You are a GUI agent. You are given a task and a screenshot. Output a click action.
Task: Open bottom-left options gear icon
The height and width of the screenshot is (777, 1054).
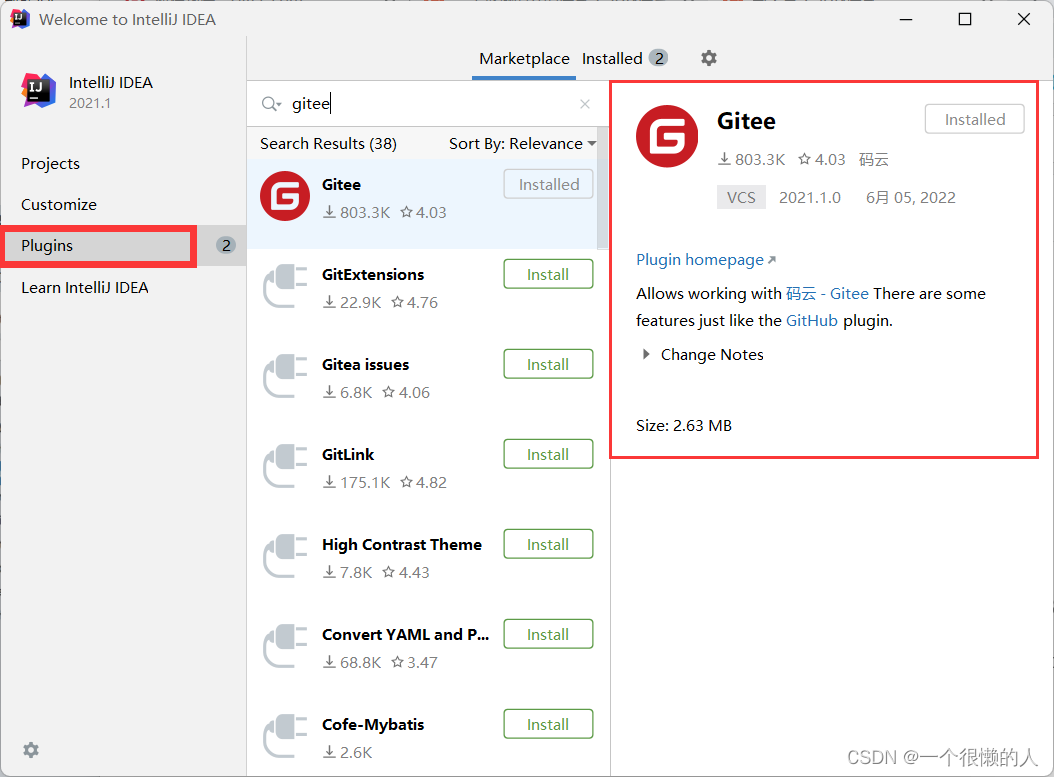click(x=31, y=750)
